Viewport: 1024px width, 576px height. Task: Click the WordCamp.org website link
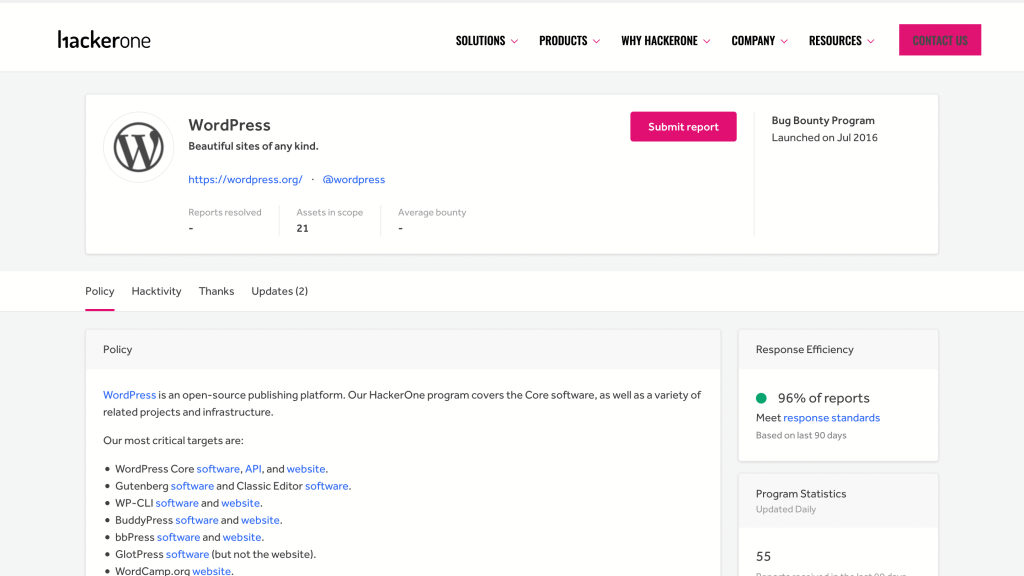click(x=211, y=571)
